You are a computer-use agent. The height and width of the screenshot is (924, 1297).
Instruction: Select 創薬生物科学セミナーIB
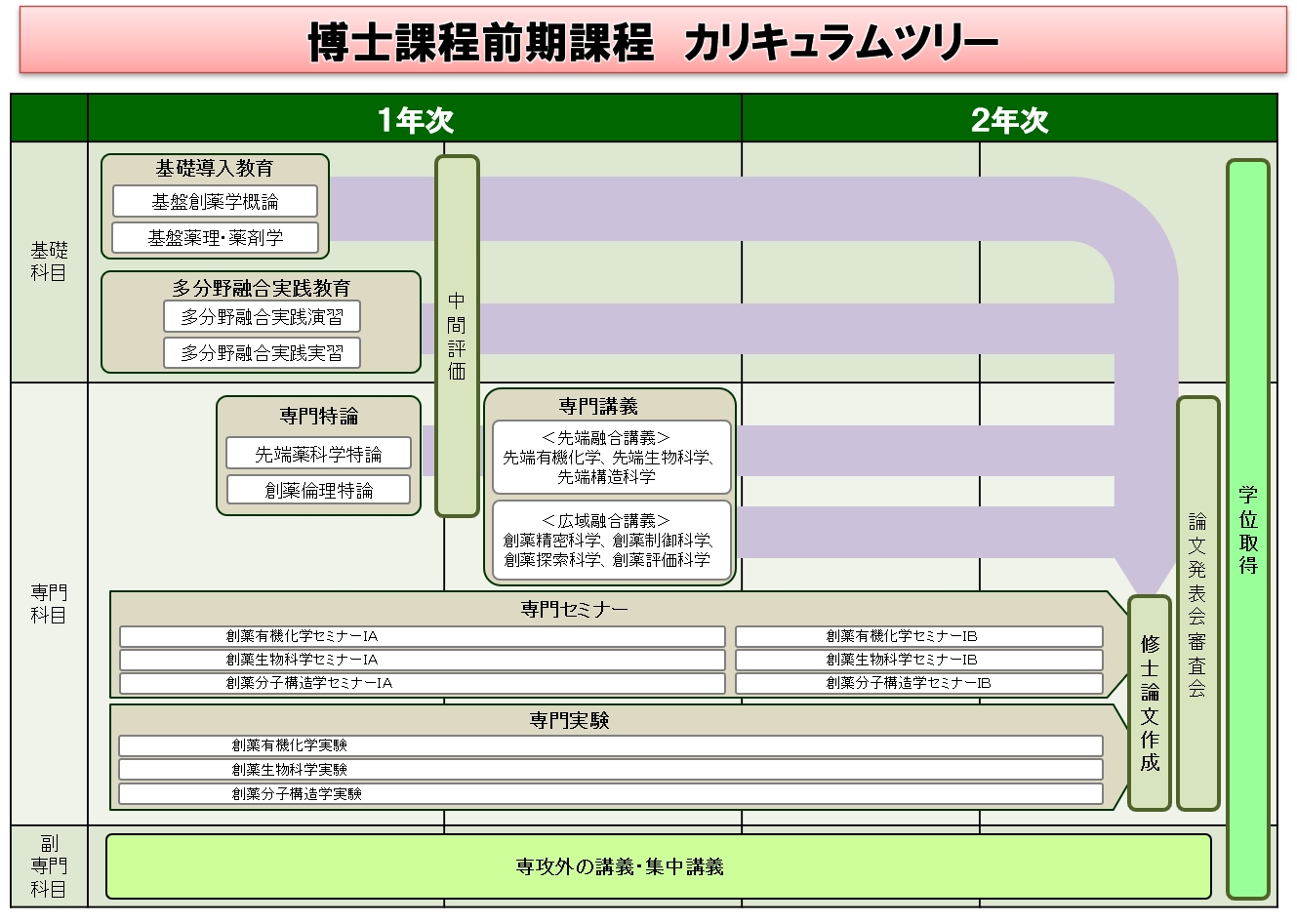[918, 660]
